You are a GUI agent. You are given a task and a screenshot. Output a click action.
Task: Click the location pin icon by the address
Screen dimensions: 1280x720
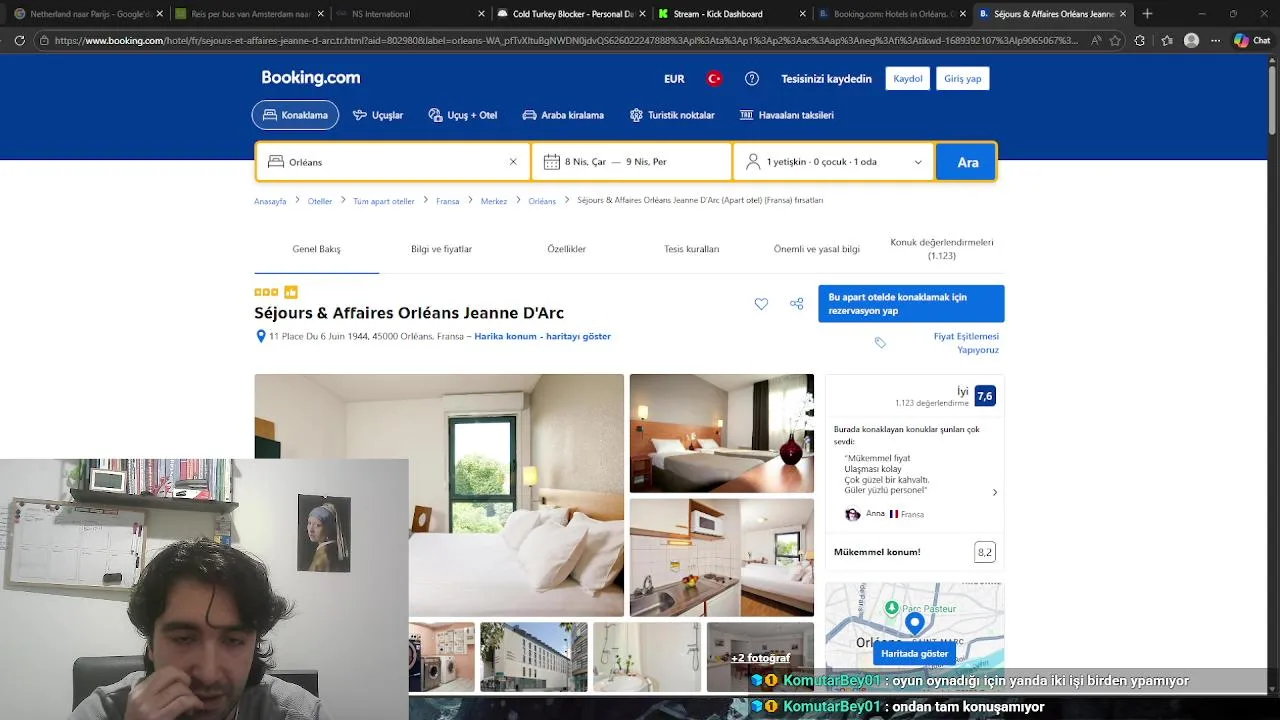click(x=261, y=336)
